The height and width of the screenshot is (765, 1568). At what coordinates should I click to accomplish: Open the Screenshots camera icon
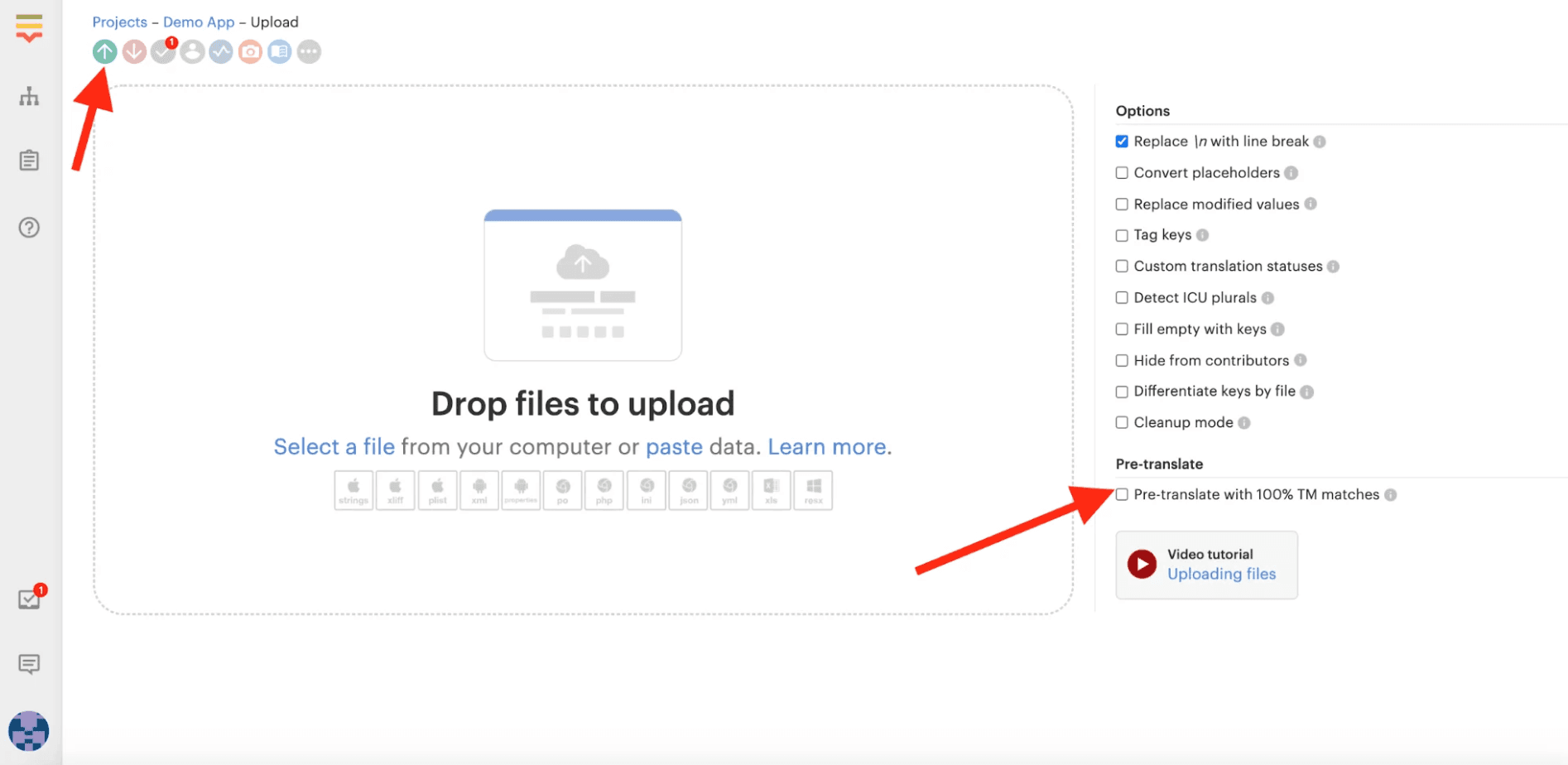[x=250, y=52]
